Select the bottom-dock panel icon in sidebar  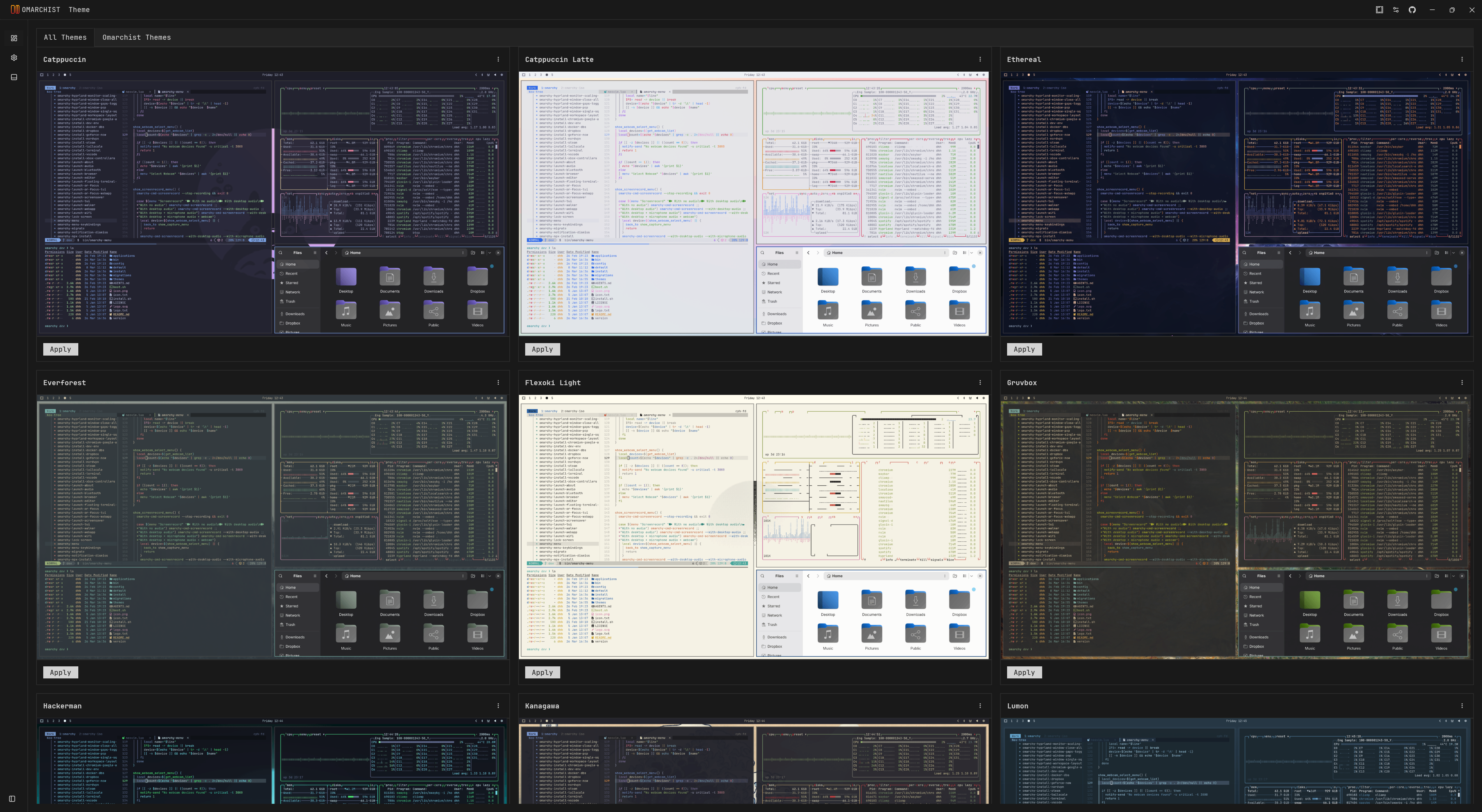14,77
